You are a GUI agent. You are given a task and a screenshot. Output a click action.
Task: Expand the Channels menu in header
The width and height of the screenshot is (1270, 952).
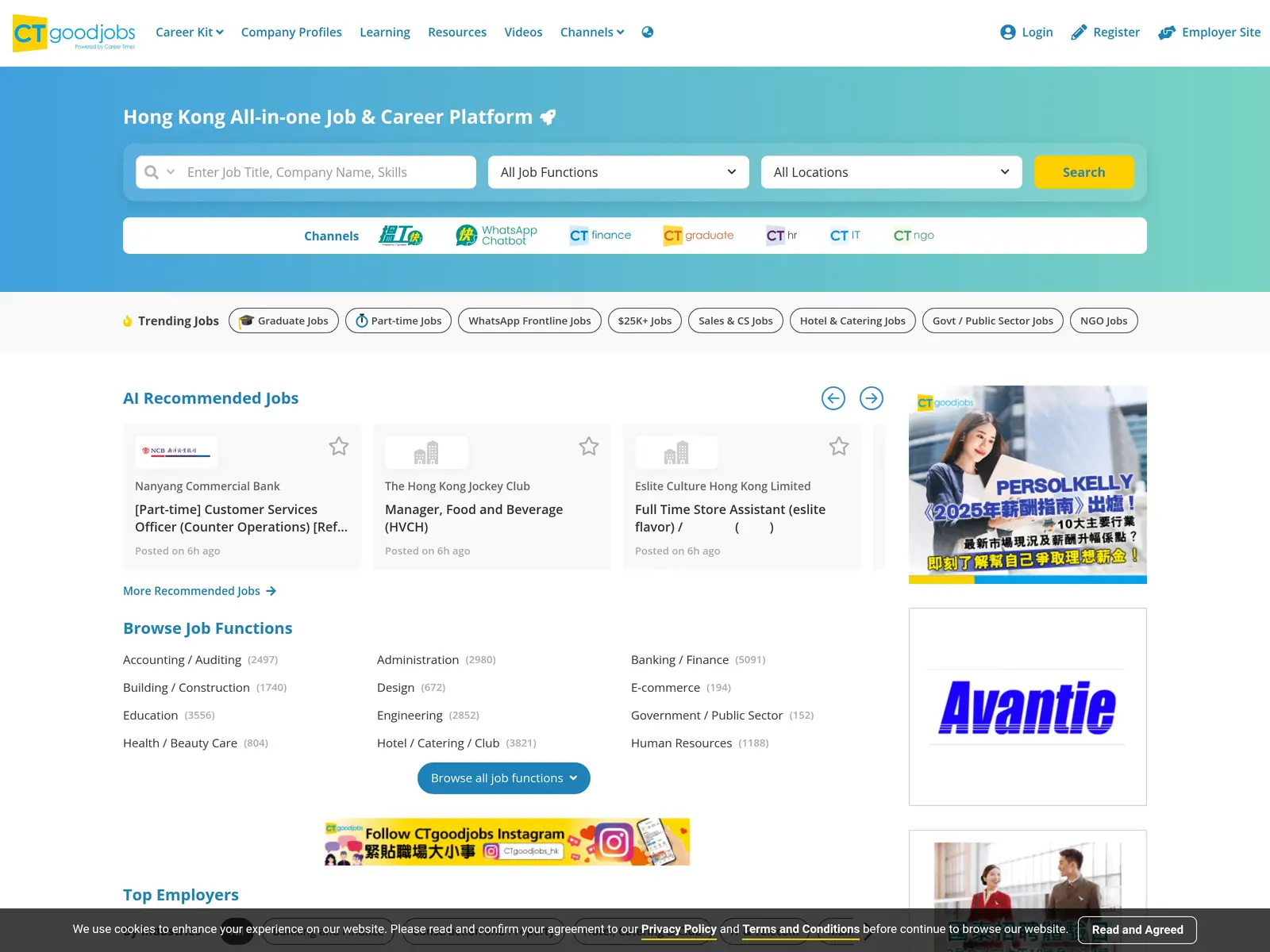click(592, 33)
